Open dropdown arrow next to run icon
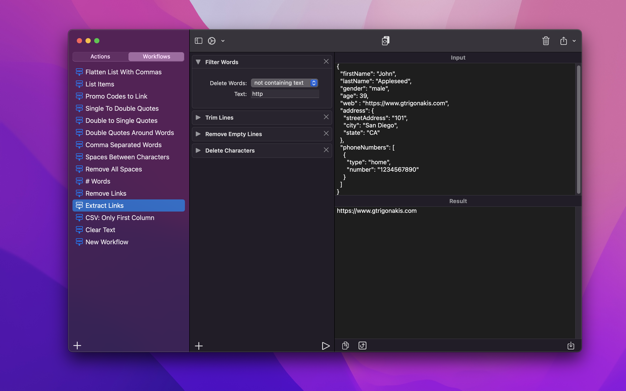Screen dimensions: 626x391 point(223,41)
